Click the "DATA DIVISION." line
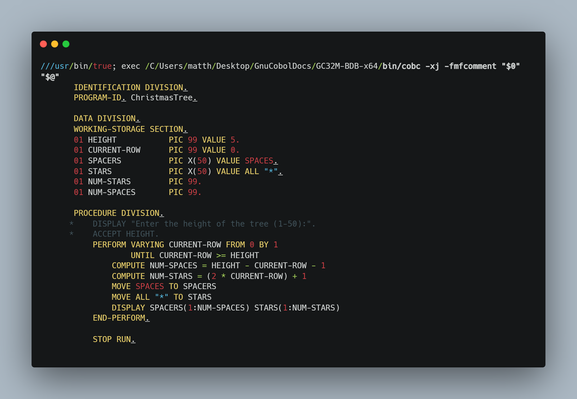 click(x=107, y=119)
